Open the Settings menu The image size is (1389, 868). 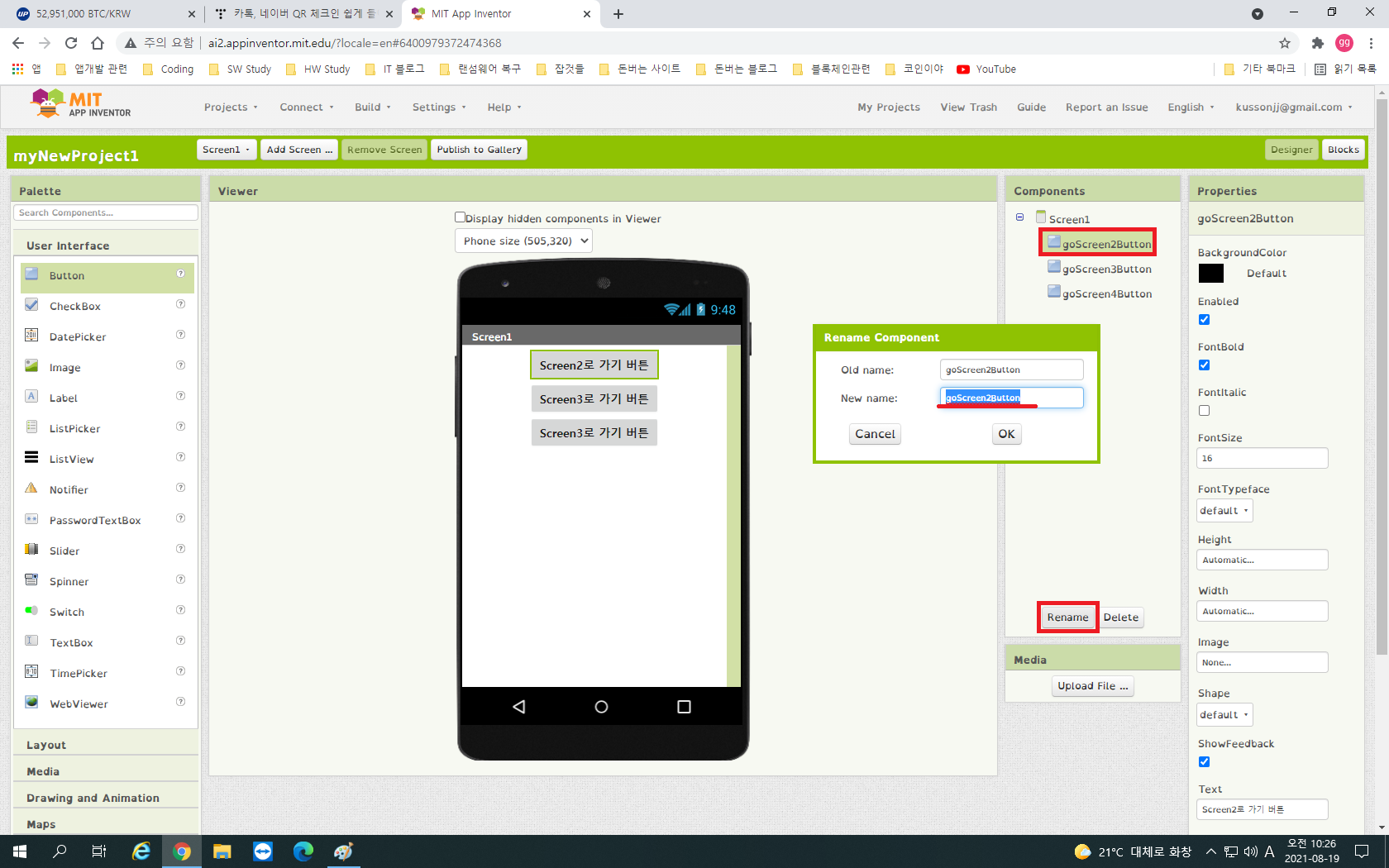[x=439, y=107]
